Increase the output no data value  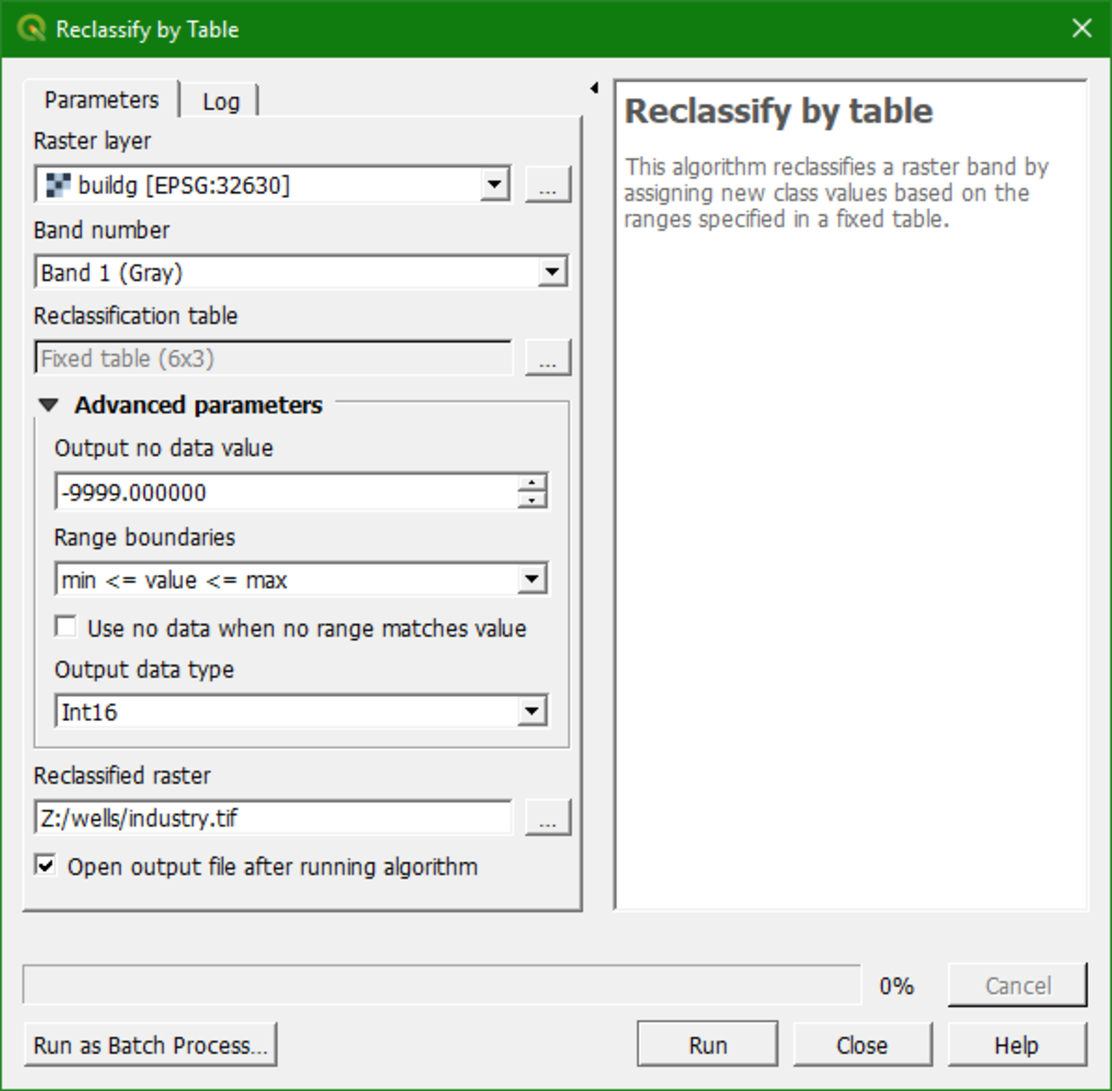click(x=534, y=484)
